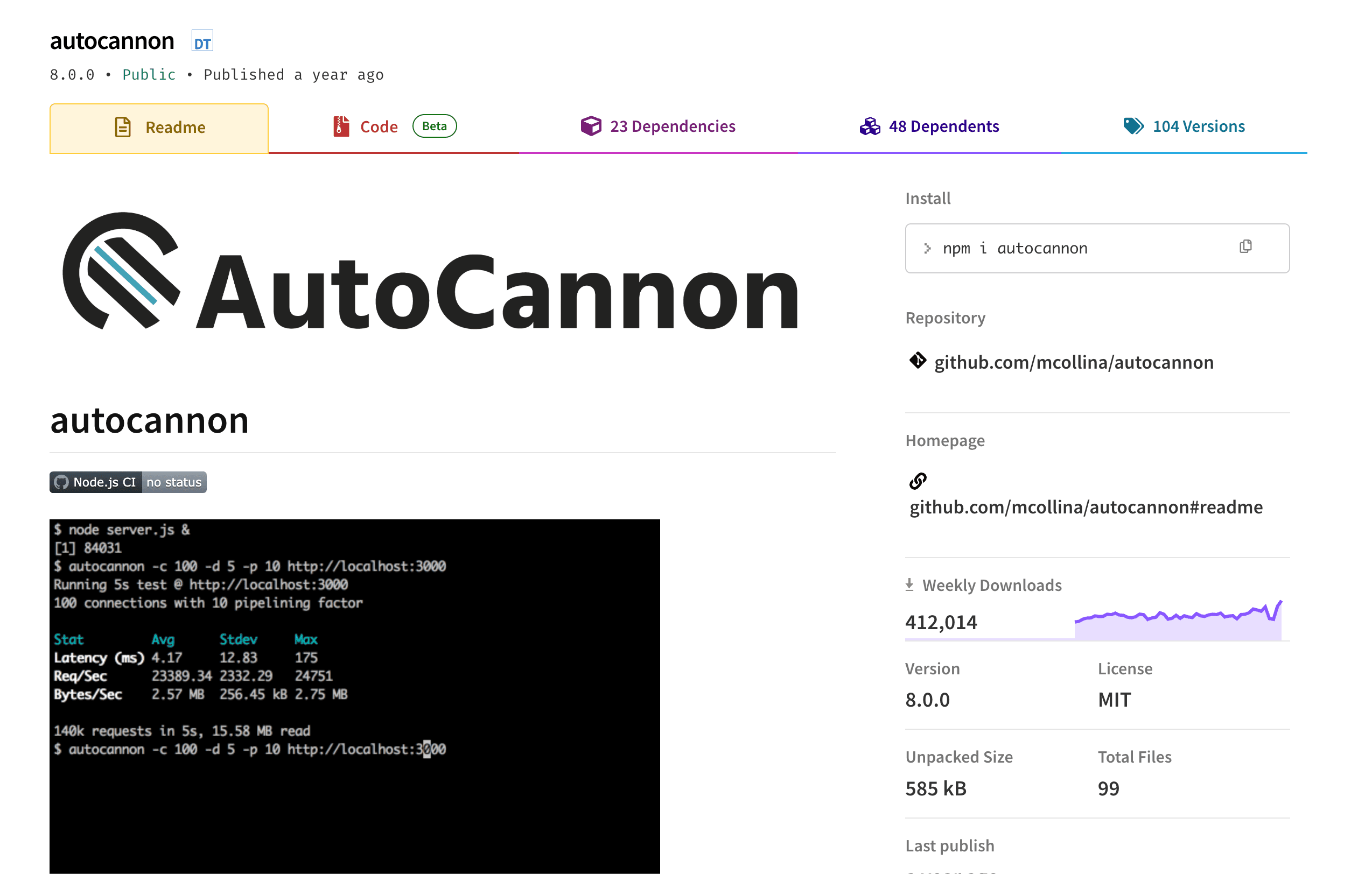Visit the github.com/mcollina/autocannon repository link
Screen dimensions: 1372x874
tap(1074, 362)
